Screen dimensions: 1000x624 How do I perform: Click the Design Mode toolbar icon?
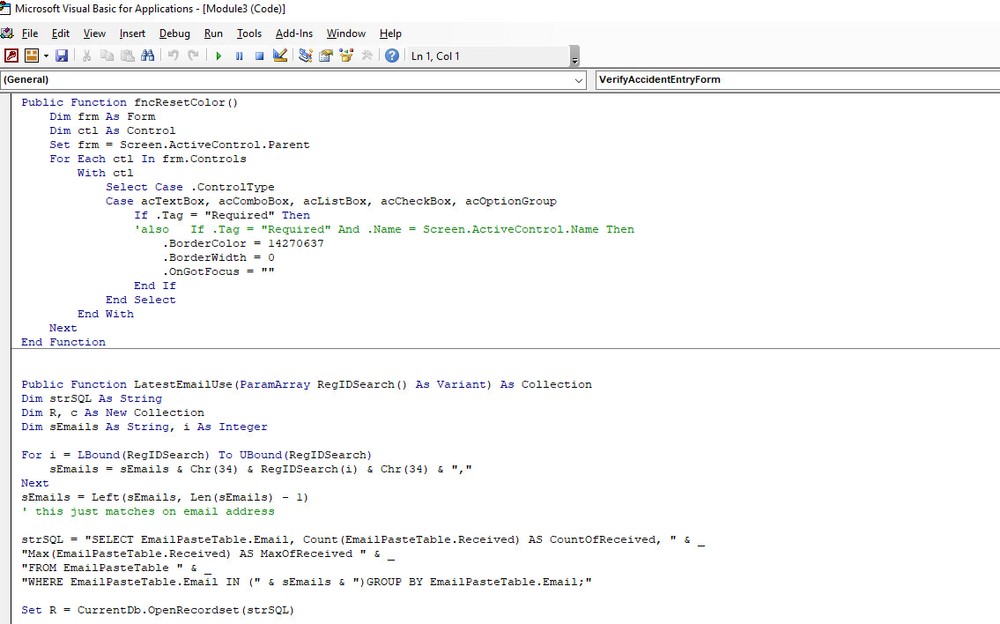point(280,55)
